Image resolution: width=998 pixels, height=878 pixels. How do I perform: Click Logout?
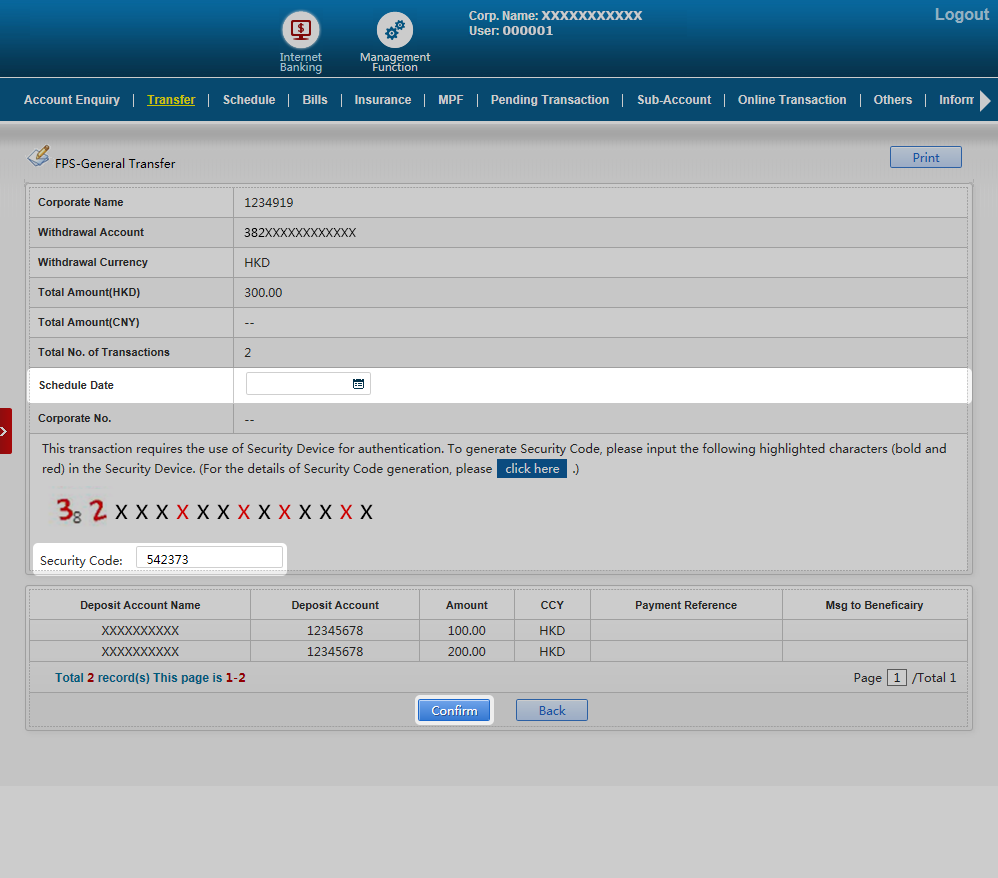pyautogui.click(x=961, y=15)
